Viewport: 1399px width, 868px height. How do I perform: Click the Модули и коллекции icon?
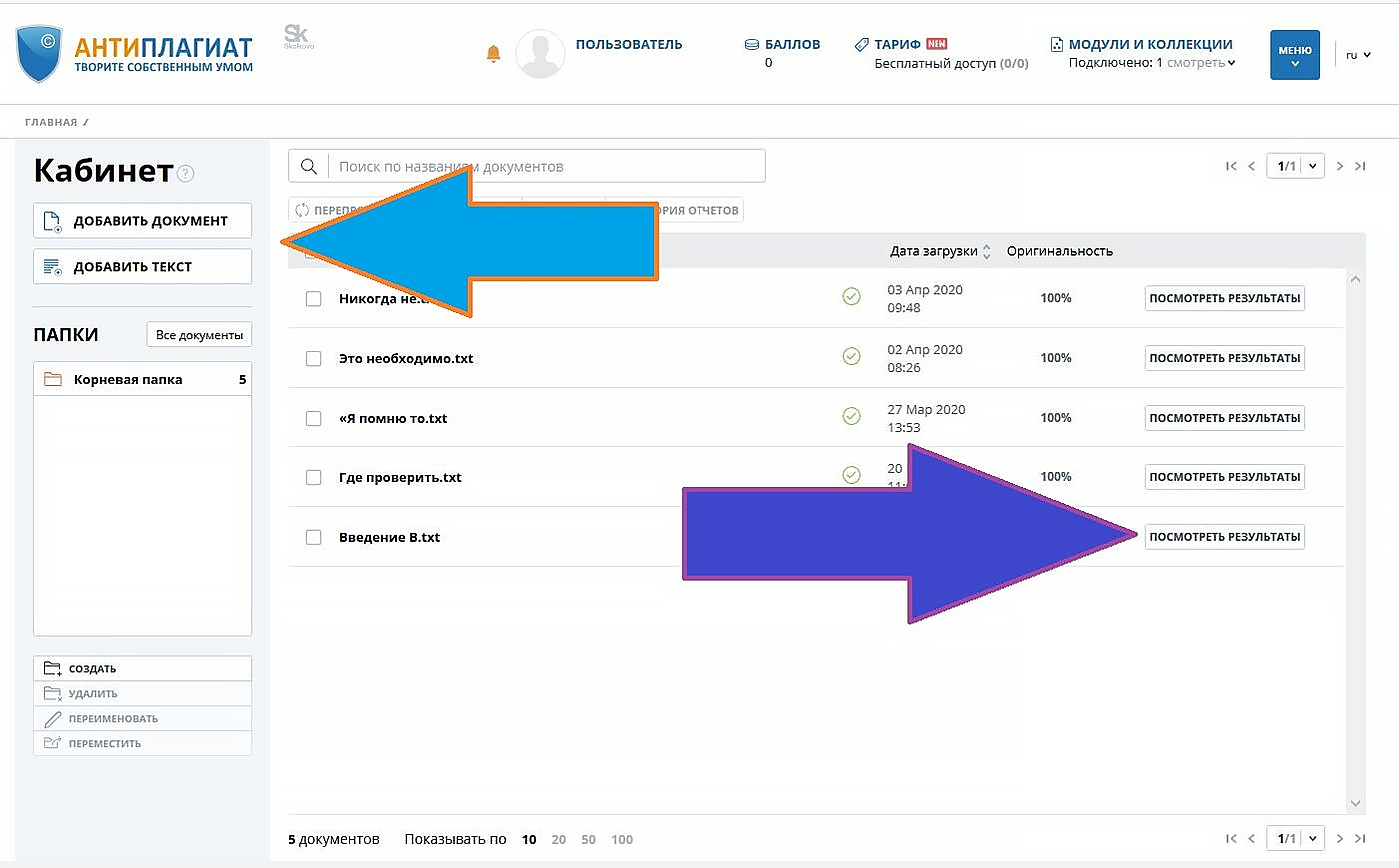[x=1057, y=45]
